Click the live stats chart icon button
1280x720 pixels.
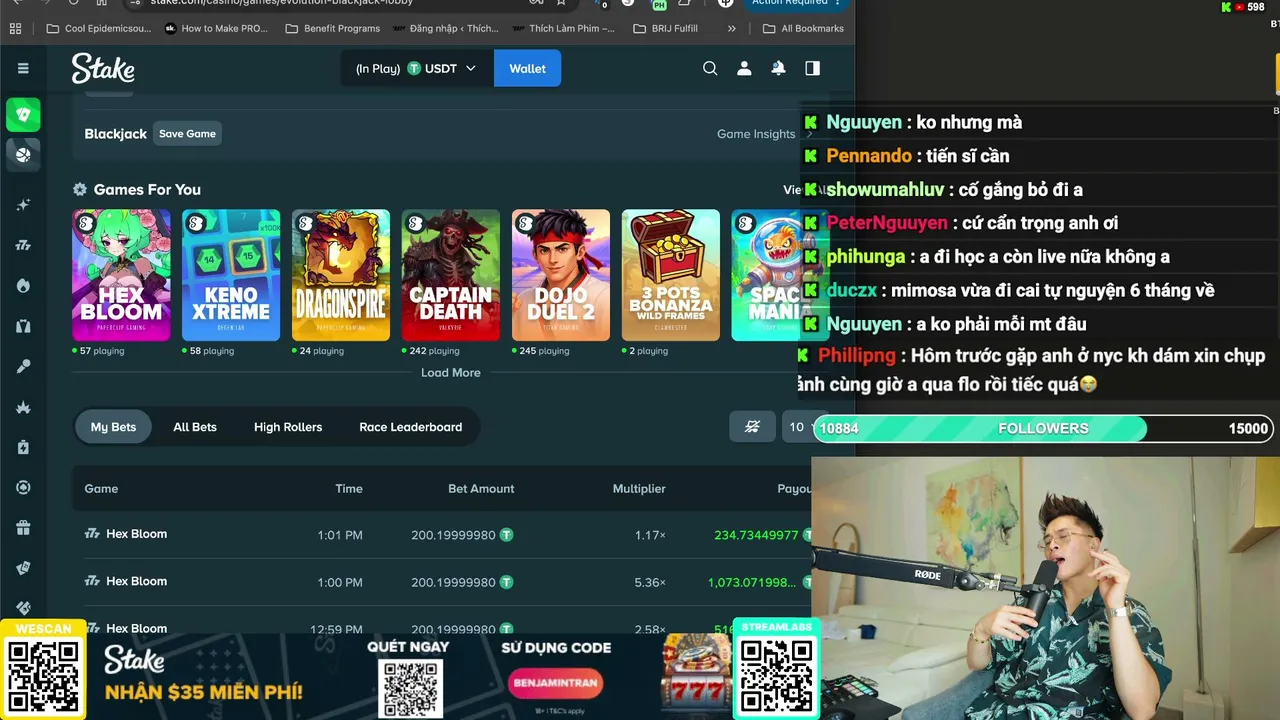click(753, 427)
